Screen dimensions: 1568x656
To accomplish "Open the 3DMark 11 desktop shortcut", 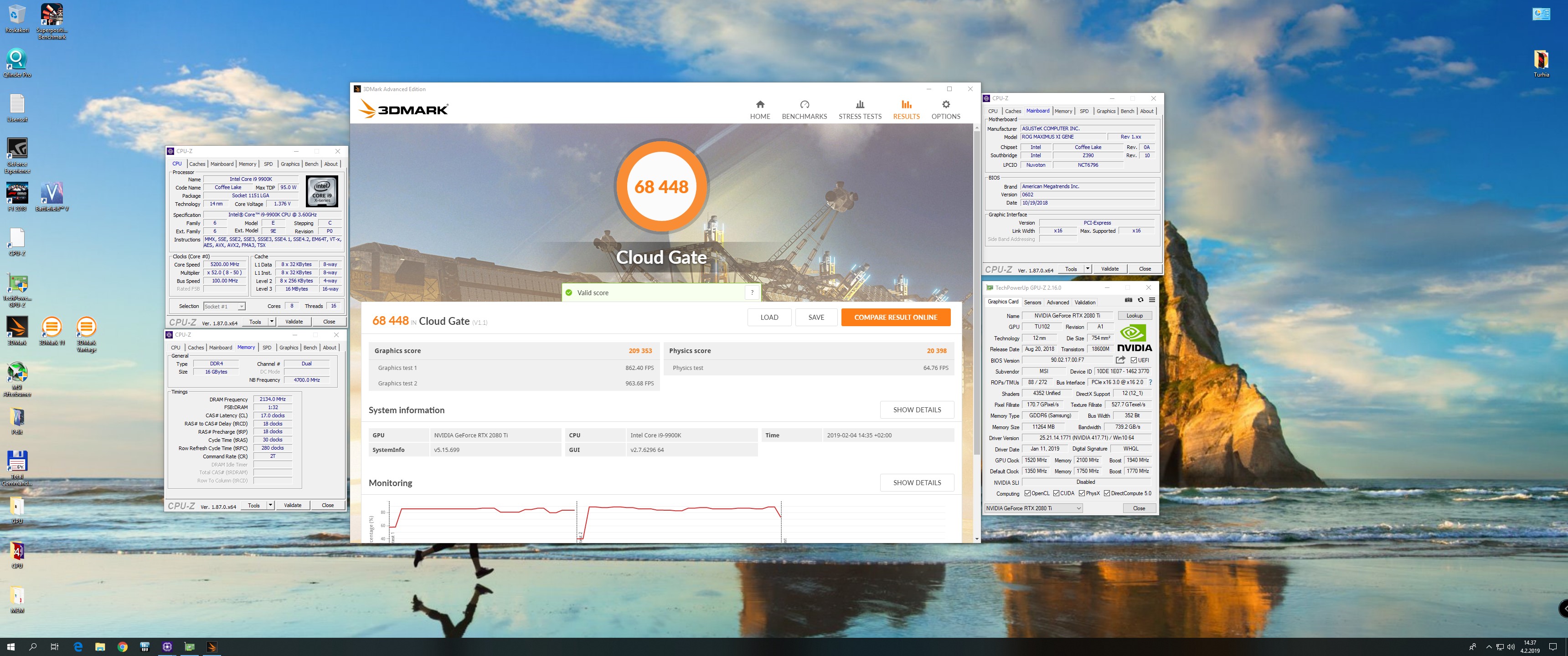I will [x=52, y=331].
